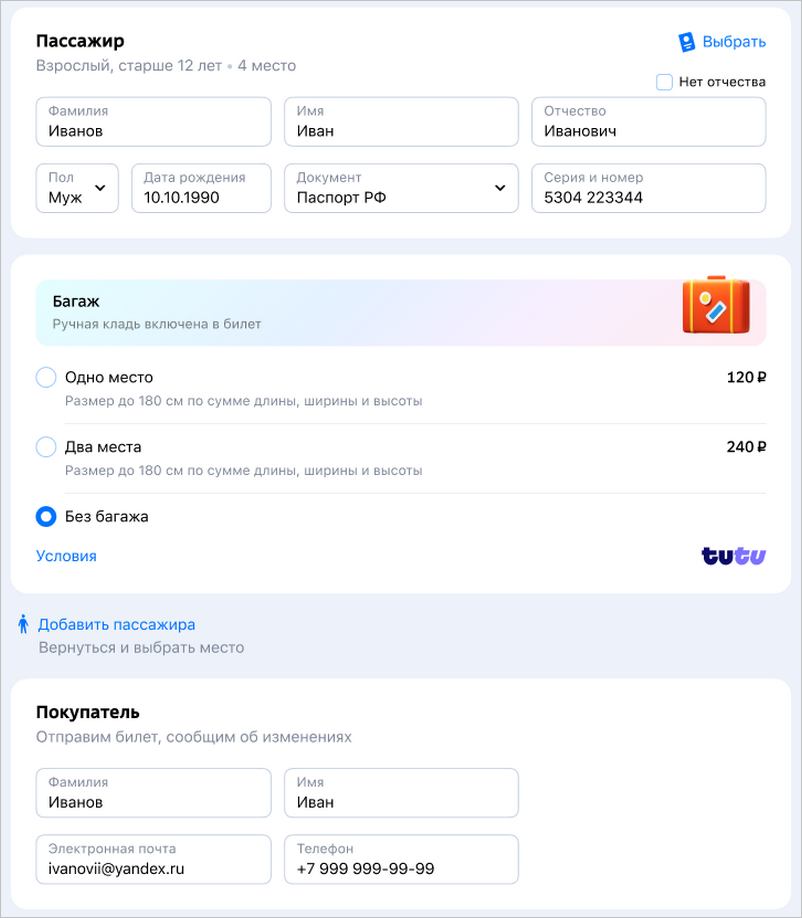Focus the Электронная почта field
This screenshot has width=802, height=918.
[x=153, y=859]
